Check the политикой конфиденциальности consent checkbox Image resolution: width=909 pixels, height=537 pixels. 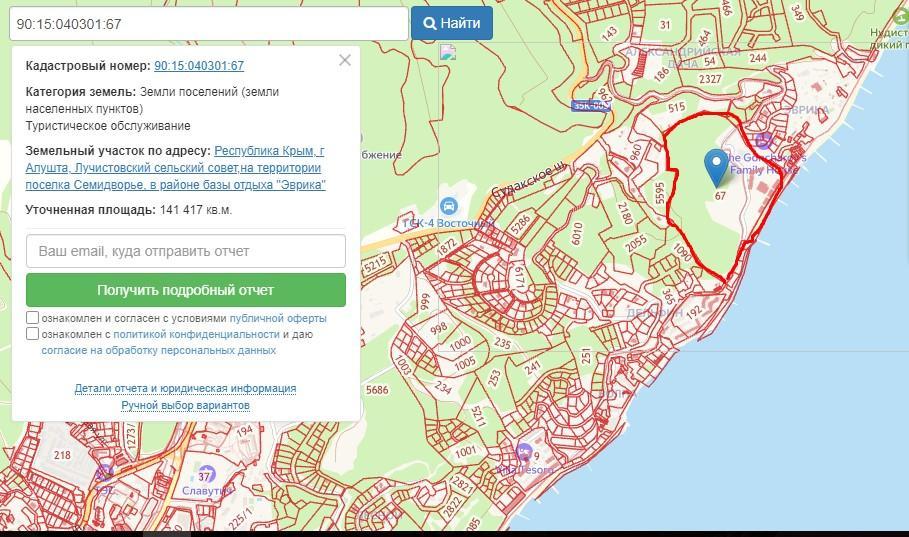coord(33,334)
